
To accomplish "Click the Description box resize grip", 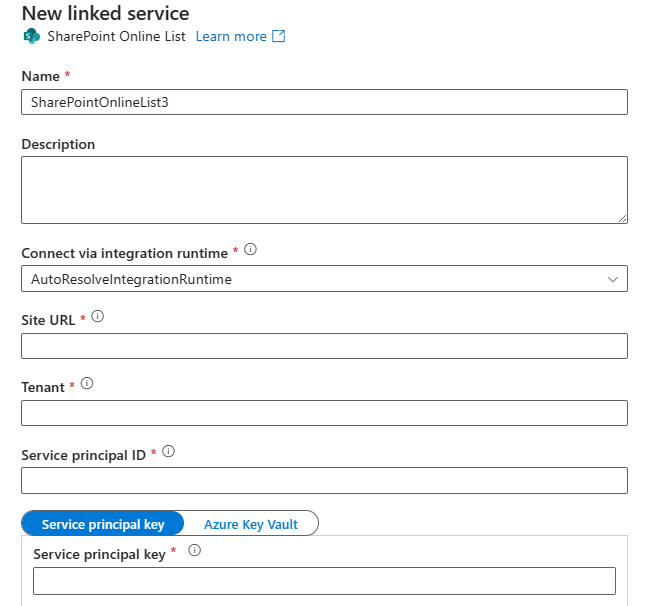I will pos(623,219).
